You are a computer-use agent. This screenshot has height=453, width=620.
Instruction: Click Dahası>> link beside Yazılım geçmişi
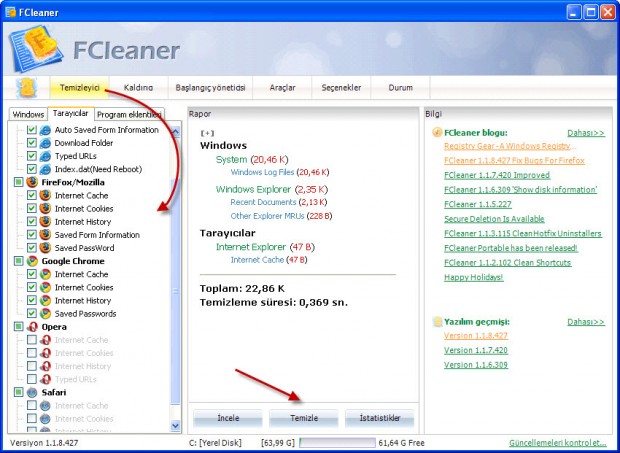pyautogui.click(x=586, y=322)
